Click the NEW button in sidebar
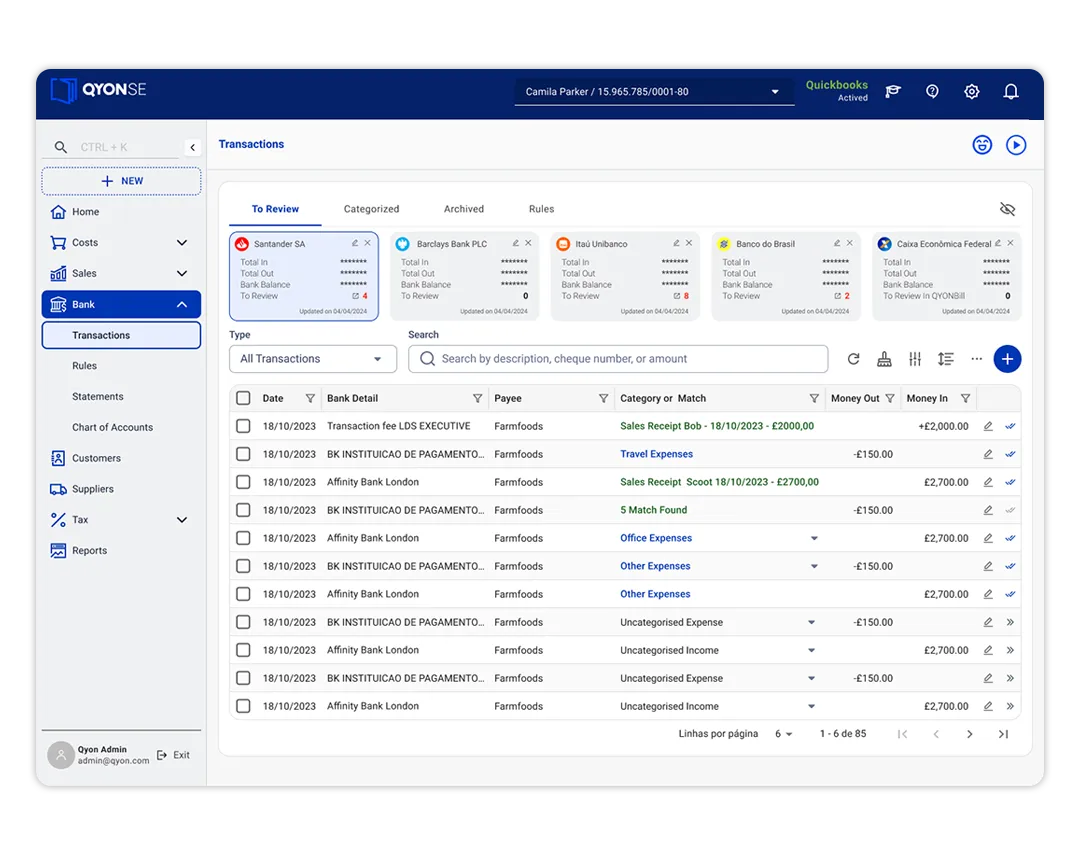The image size is (1080, 855). pos(121,181)
